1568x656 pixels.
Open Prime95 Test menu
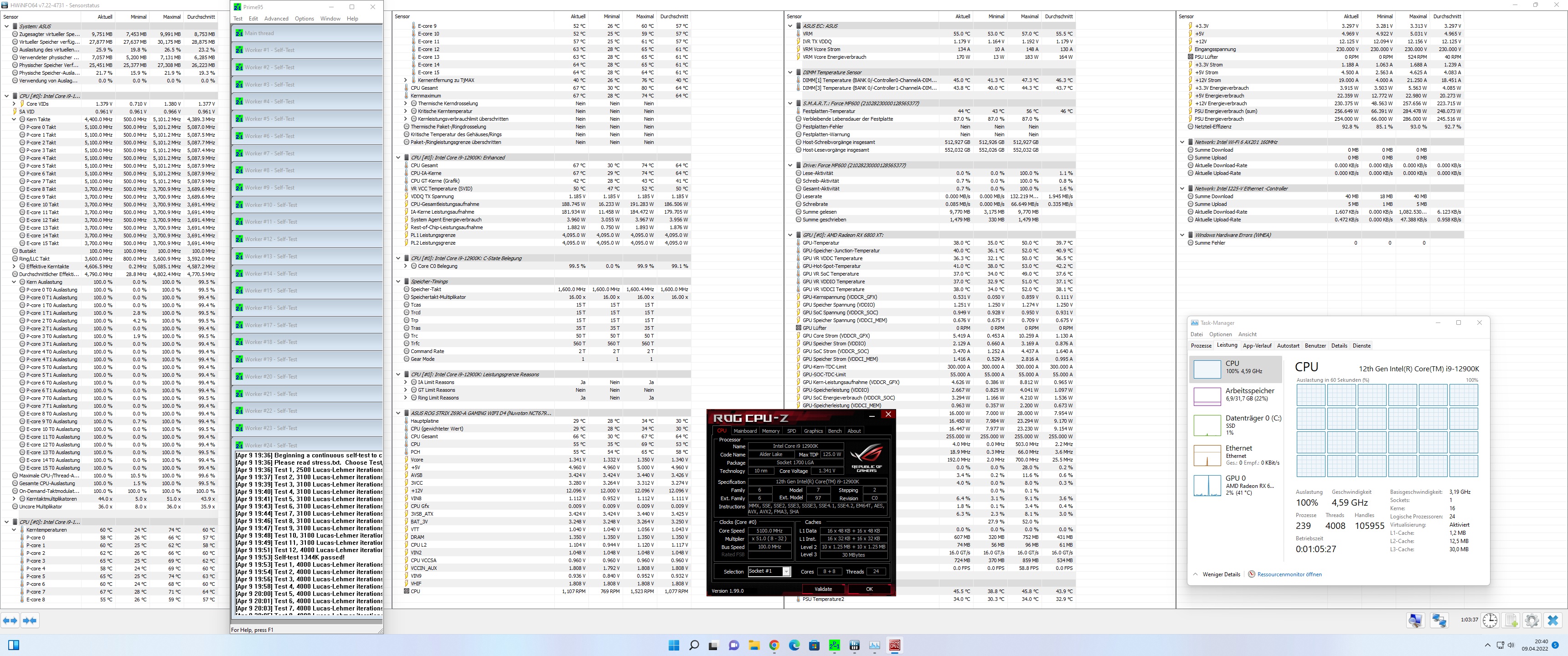237,19
